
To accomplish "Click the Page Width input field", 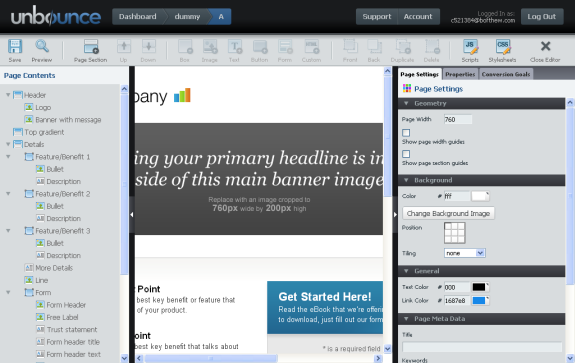I will [458, 119].
